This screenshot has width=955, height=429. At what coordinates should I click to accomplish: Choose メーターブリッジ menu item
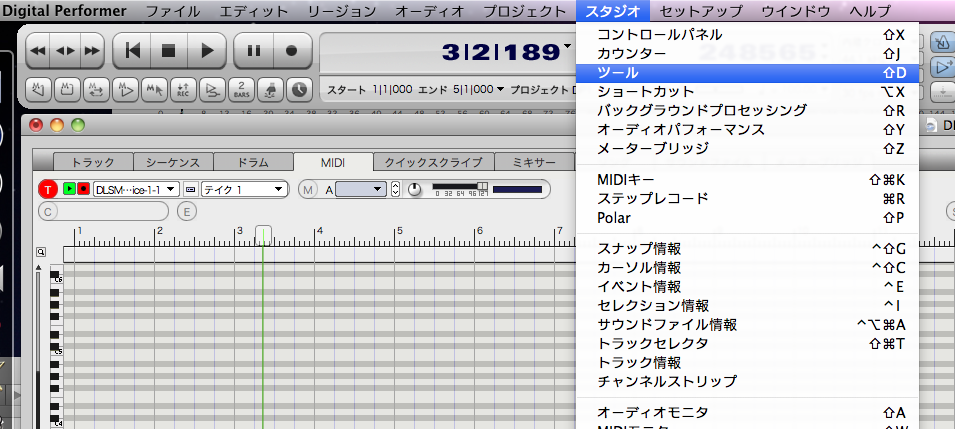(x=747, y=148)
